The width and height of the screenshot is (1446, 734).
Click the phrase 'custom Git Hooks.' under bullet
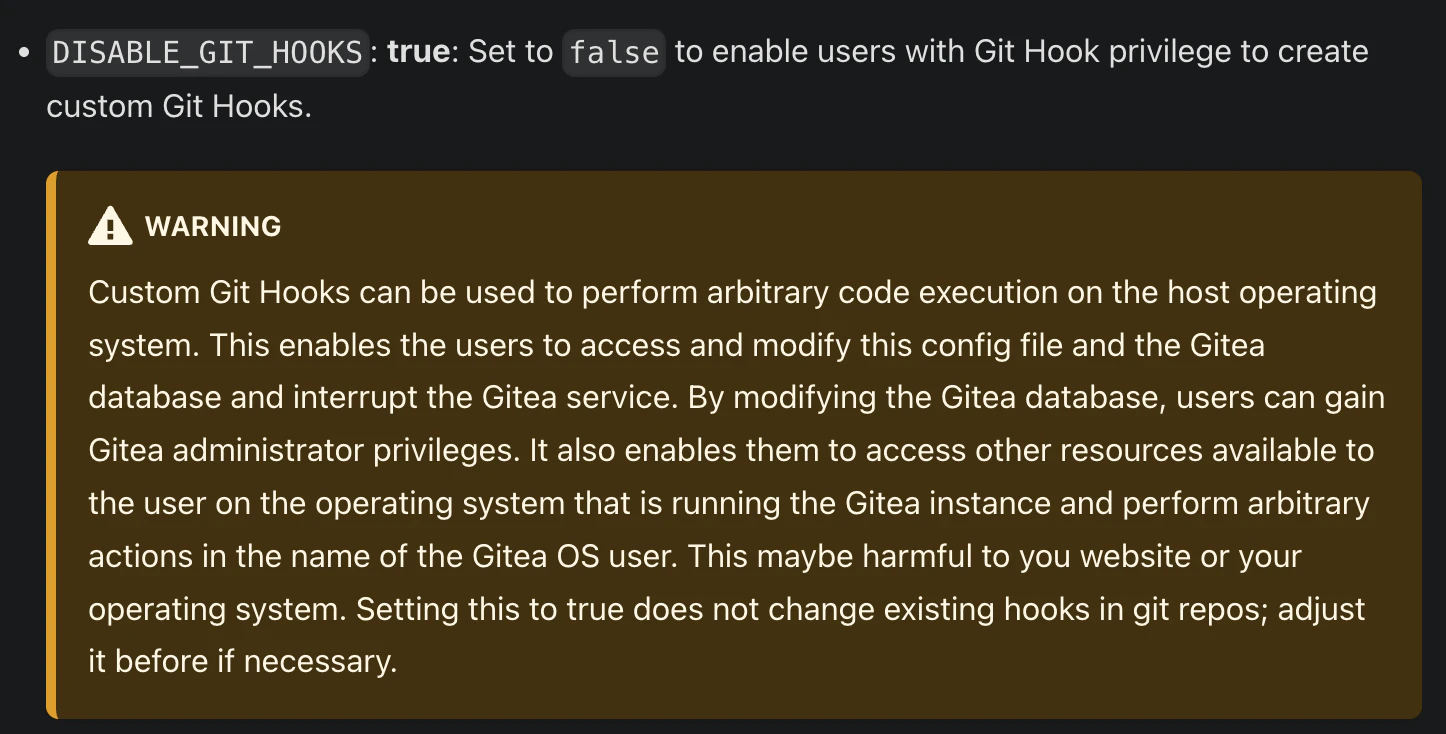[x=179, y=106]
